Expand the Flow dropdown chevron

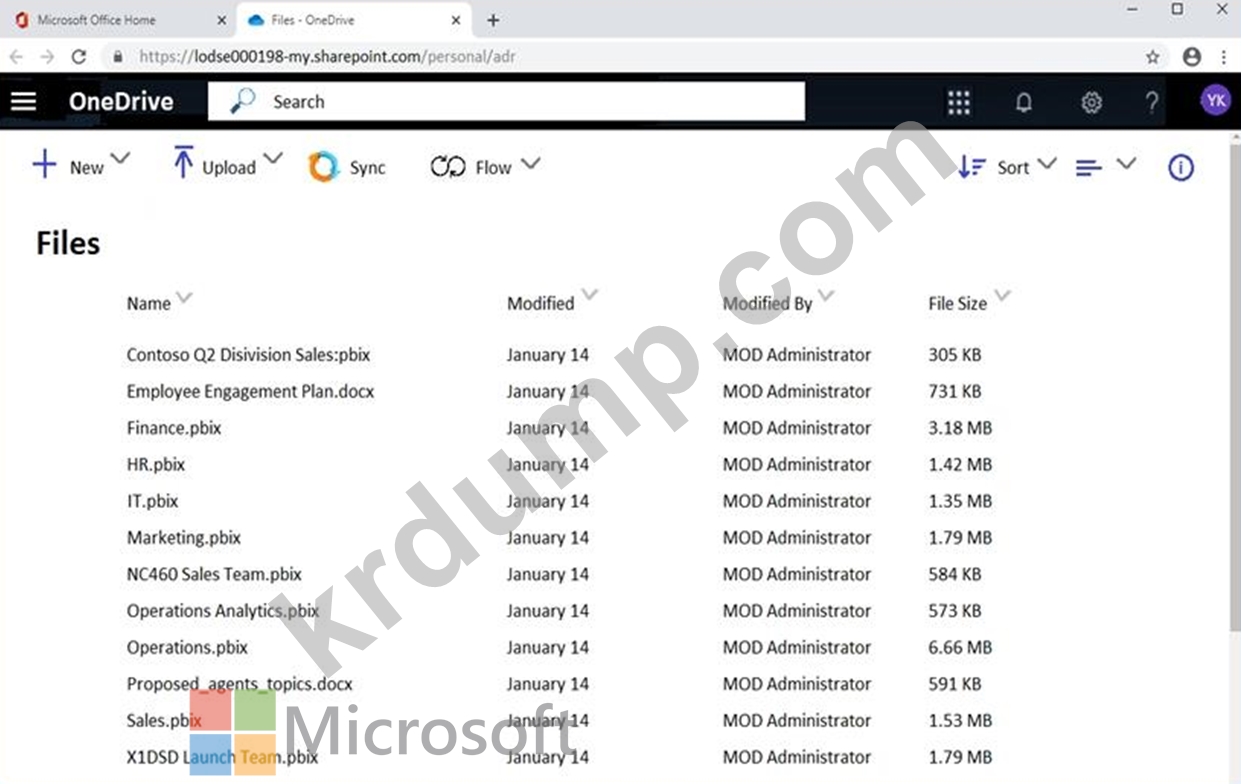point(530,164)
